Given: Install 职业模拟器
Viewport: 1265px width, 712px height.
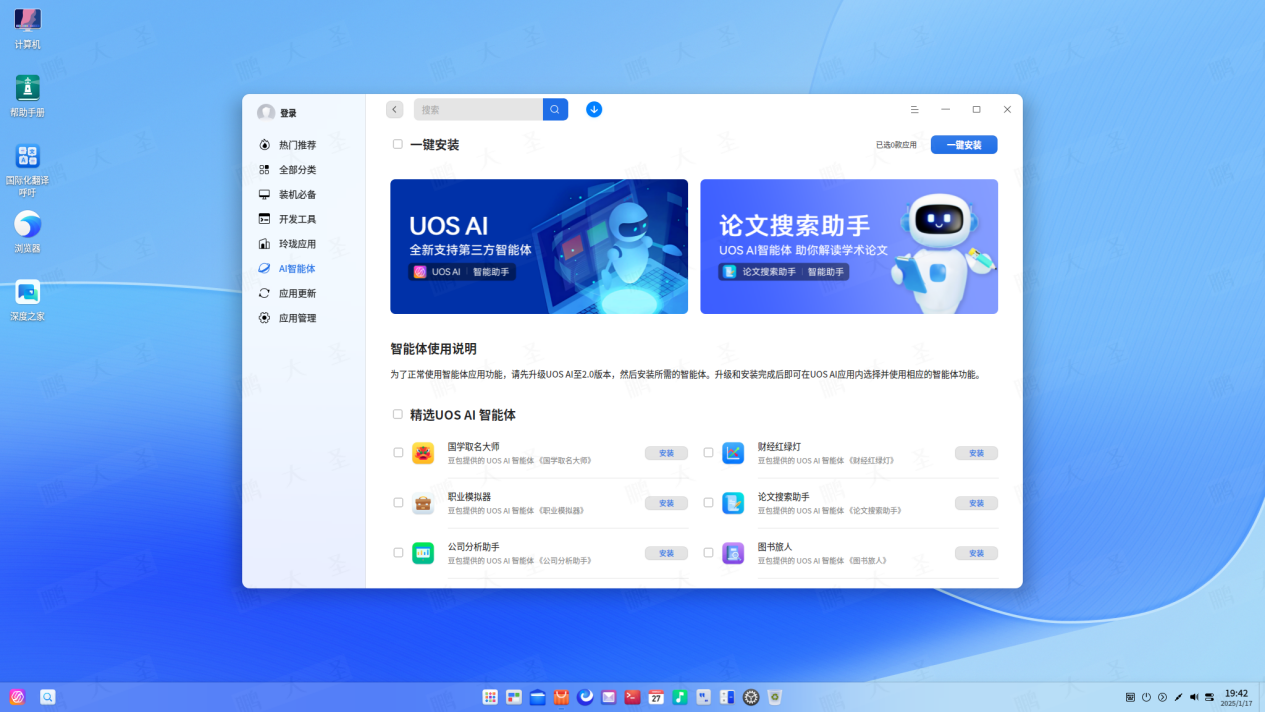Looking at the screenshot, I should coord(666,503).
